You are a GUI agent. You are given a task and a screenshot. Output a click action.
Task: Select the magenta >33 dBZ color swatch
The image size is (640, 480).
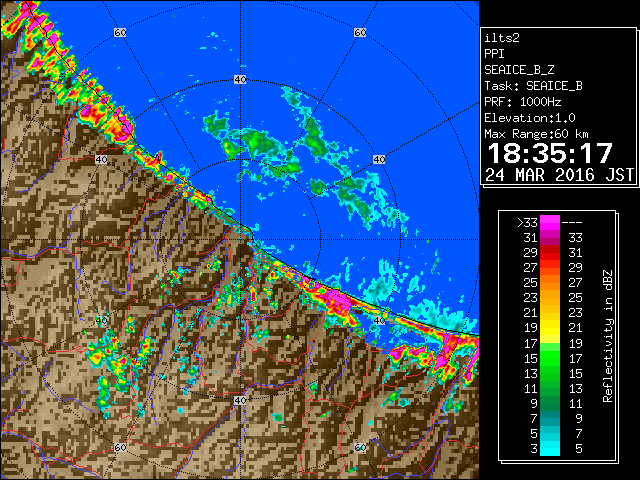(x=550, y=223)
